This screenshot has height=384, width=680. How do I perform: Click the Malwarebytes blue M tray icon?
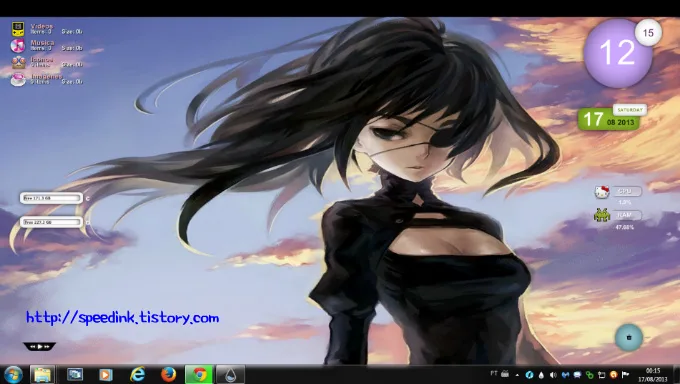pos(565,375)
